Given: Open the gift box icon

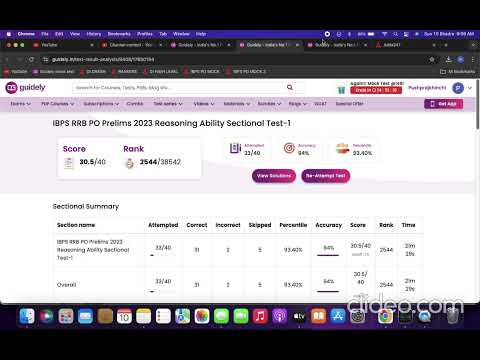Looking at the screenshot, I should pyautogui.click(x=341, y=89).
